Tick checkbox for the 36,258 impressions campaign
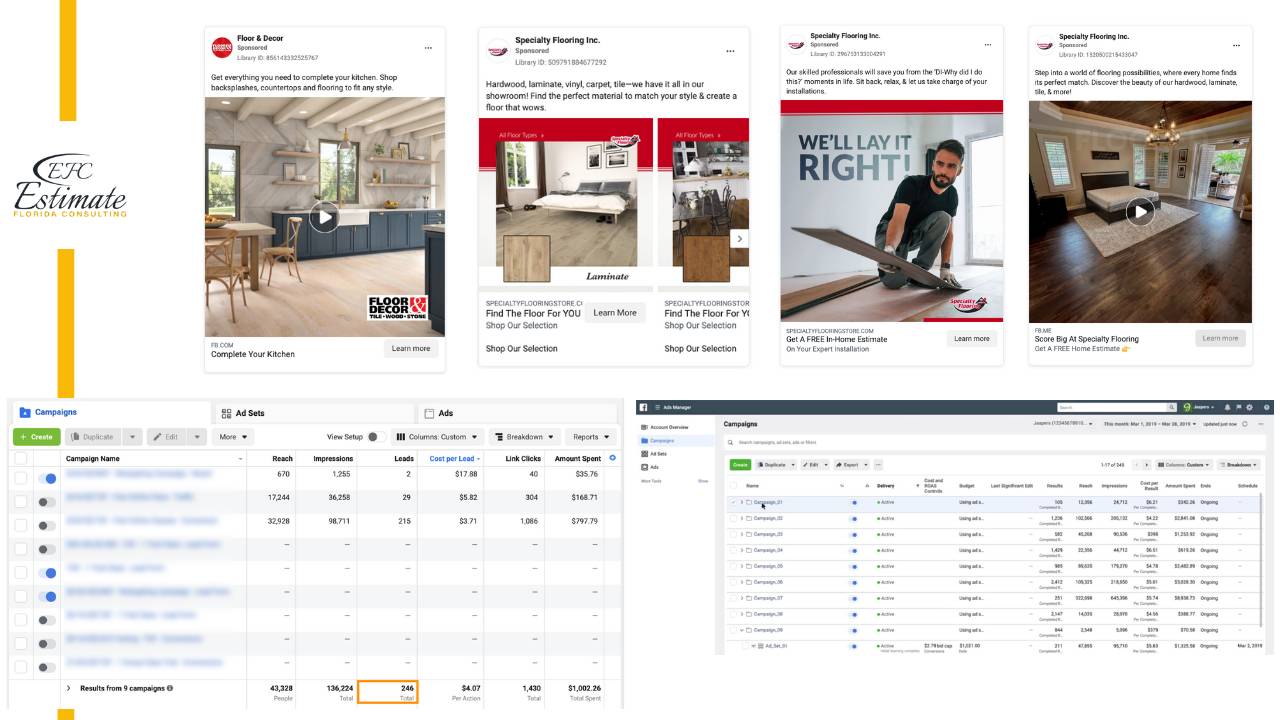The height and width of the screenshot is (720, 1280). pos(21,502)
